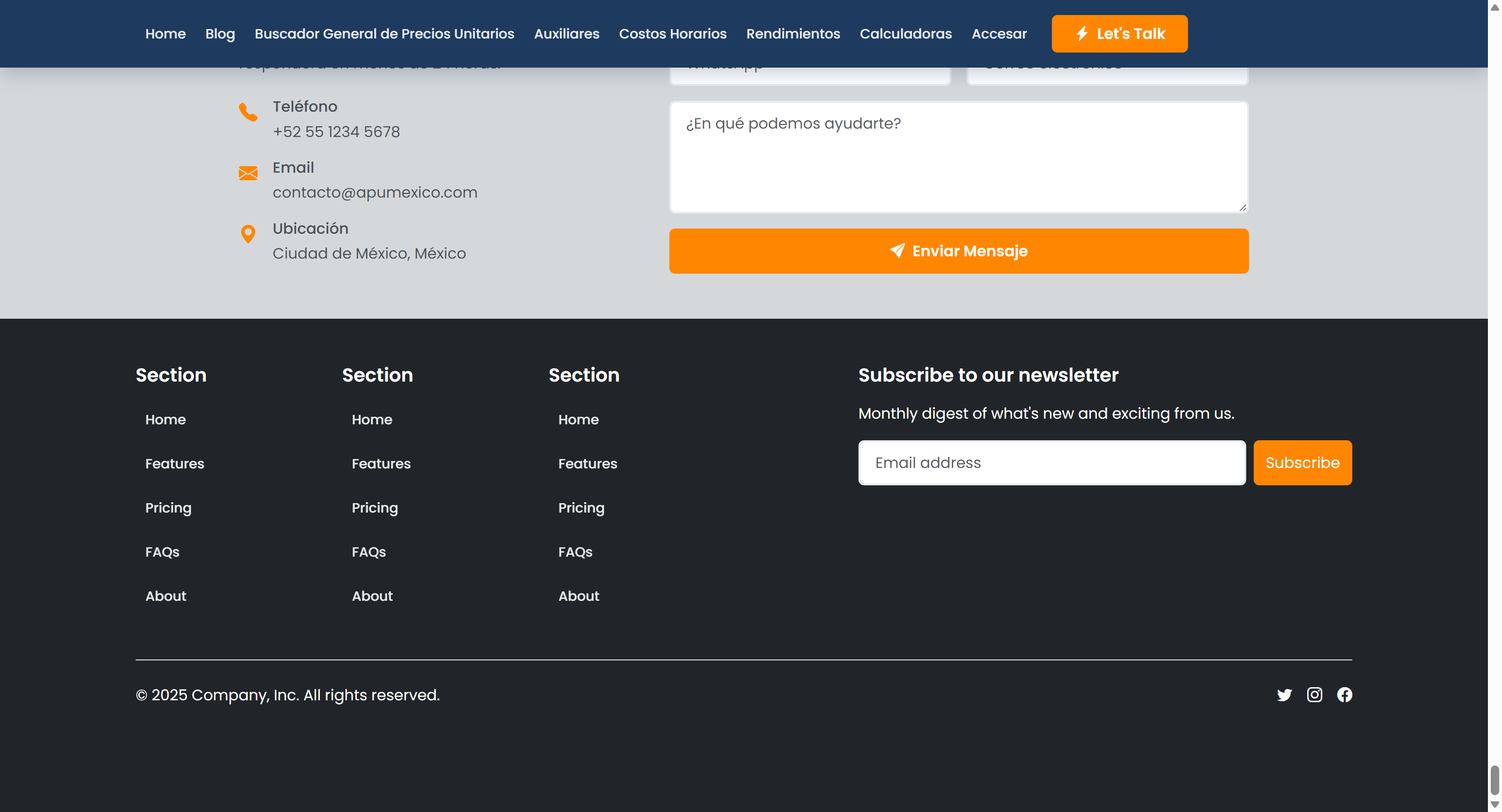Click the Facebook icon in footer
This screenshot has width=1502, height=812.
click(x=1345, y=695)
